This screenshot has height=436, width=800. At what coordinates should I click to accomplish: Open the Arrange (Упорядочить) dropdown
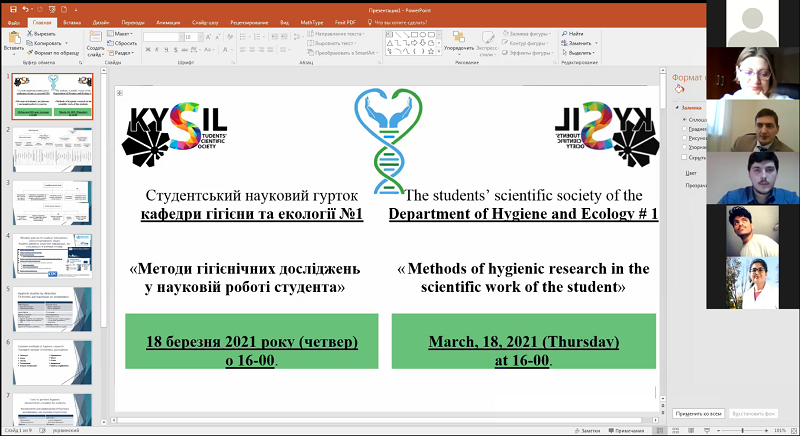pyautogui.click(x=459, y=43)
